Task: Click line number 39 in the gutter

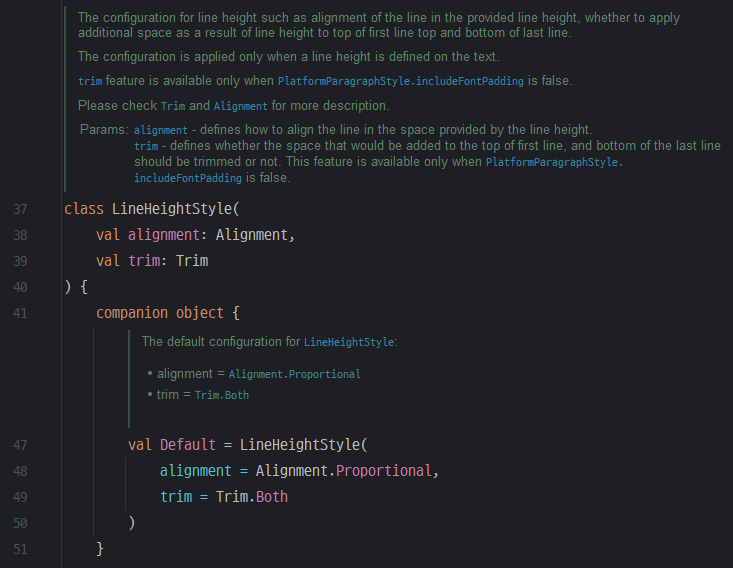Action: pyautogui.click(x=20, y=261)
